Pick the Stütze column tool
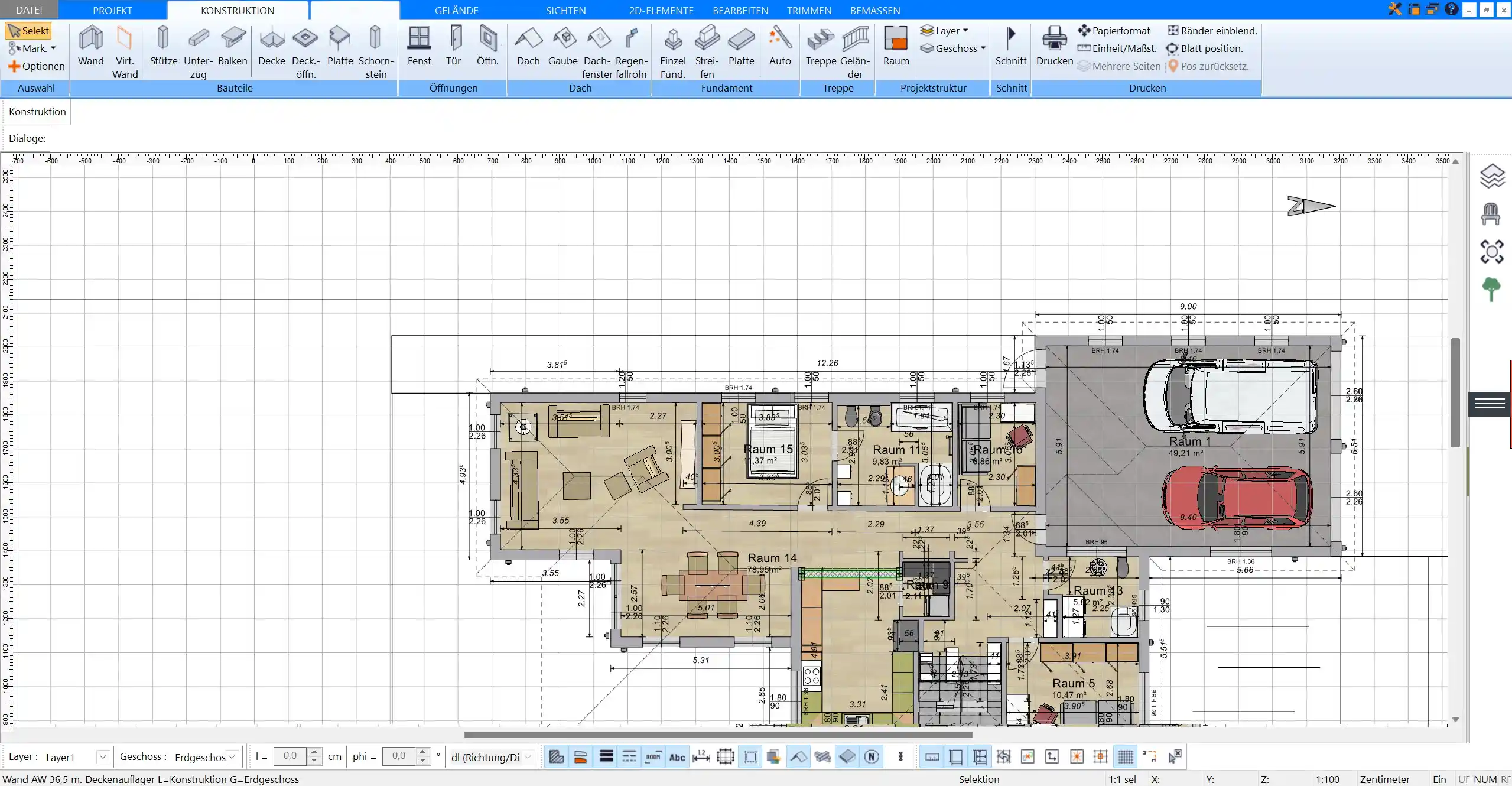 click(x=164, y=46)
